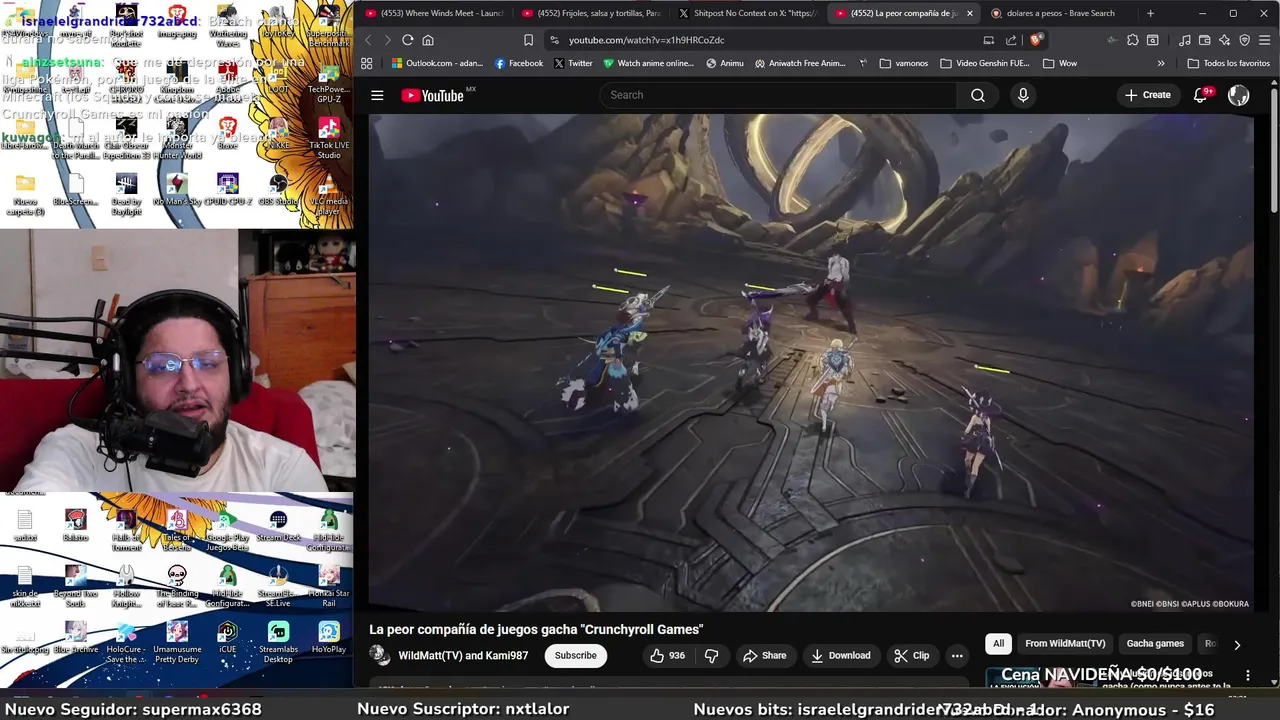Open iCUE desktop shortcut

(227, 638)
